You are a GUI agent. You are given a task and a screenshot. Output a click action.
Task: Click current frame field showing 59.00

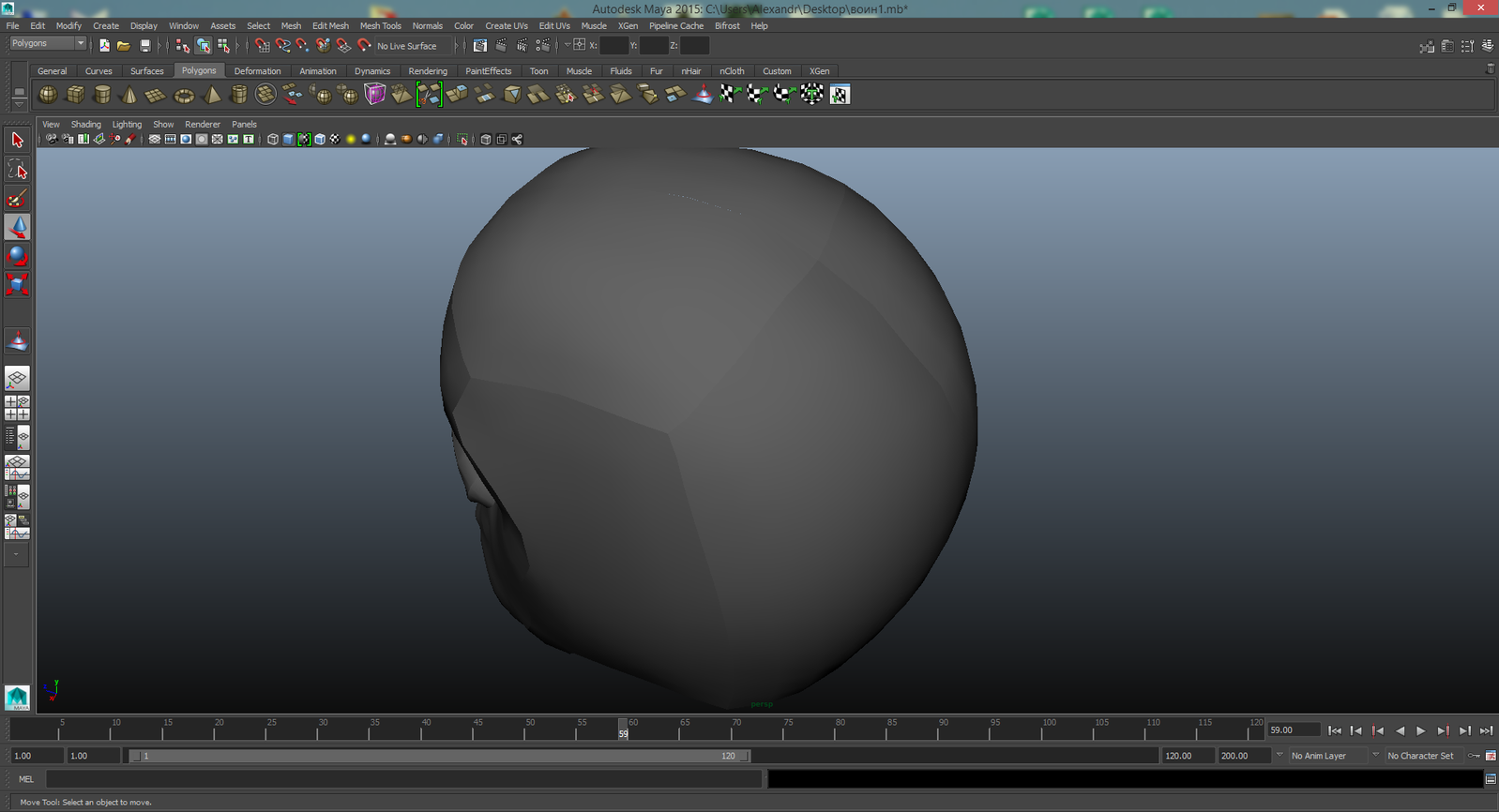[1293, 730]
